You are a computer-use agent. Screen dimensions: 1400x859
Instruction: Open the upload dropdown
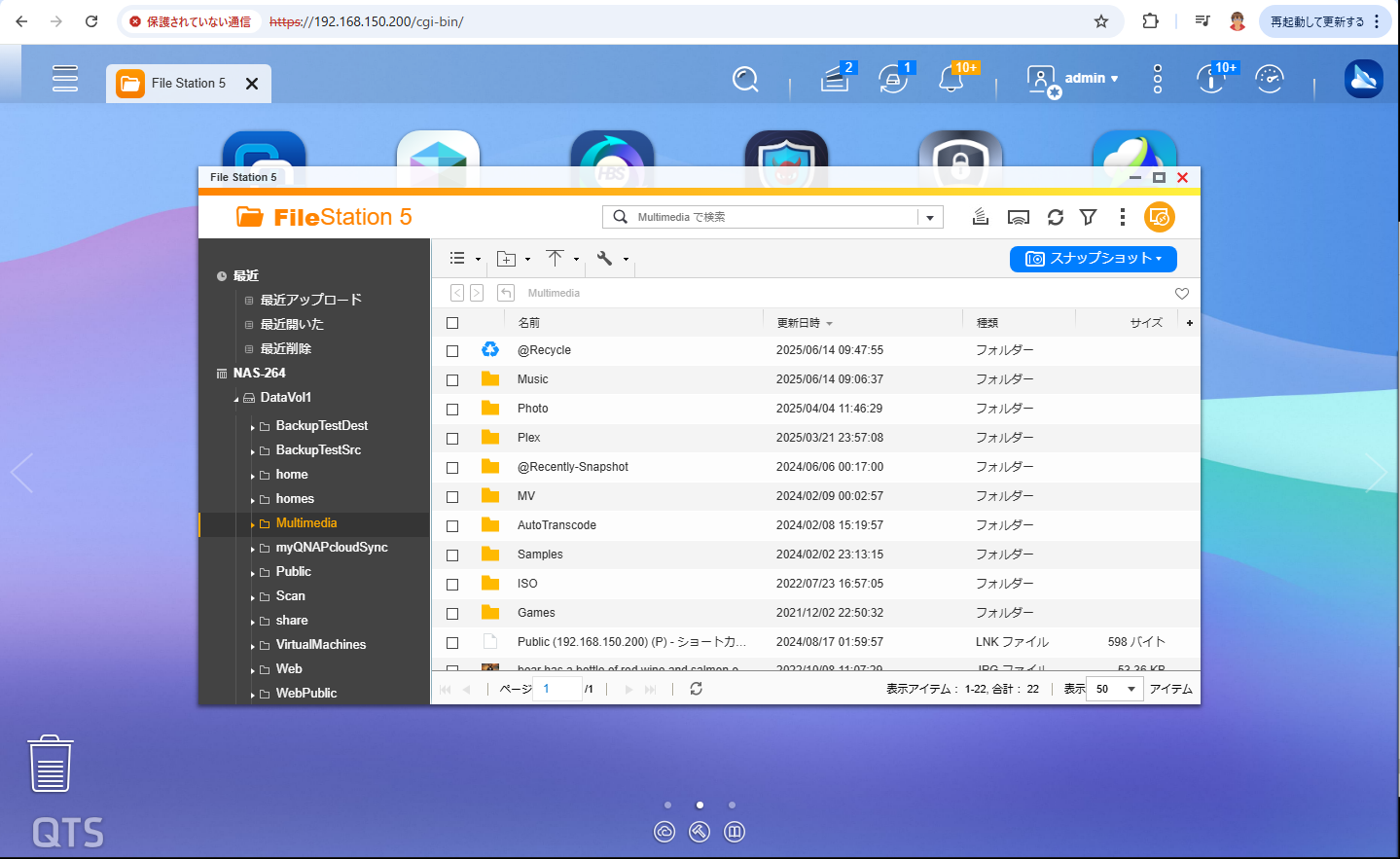[562, 259]
